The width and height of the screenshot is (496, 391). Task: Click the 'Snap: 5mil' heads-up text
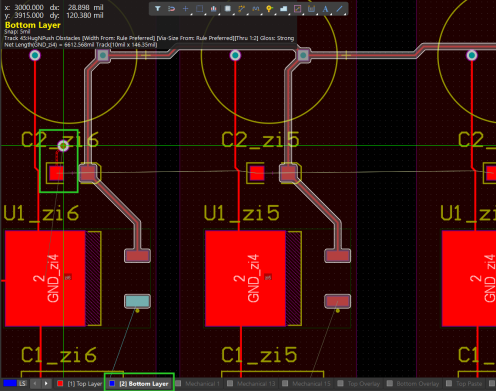tap(17, 32)
